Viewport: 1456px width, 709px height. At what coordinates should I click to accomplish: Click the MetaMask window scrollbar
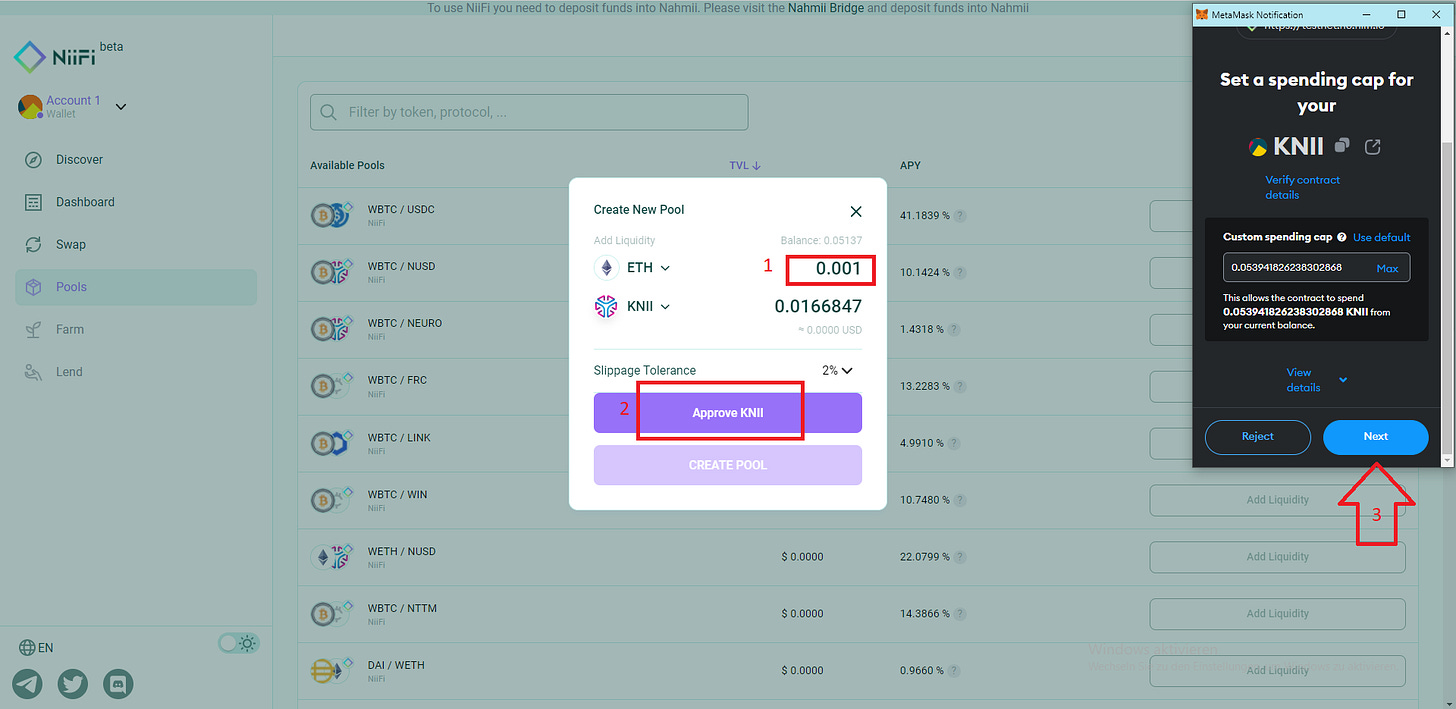coord(1448,300)
